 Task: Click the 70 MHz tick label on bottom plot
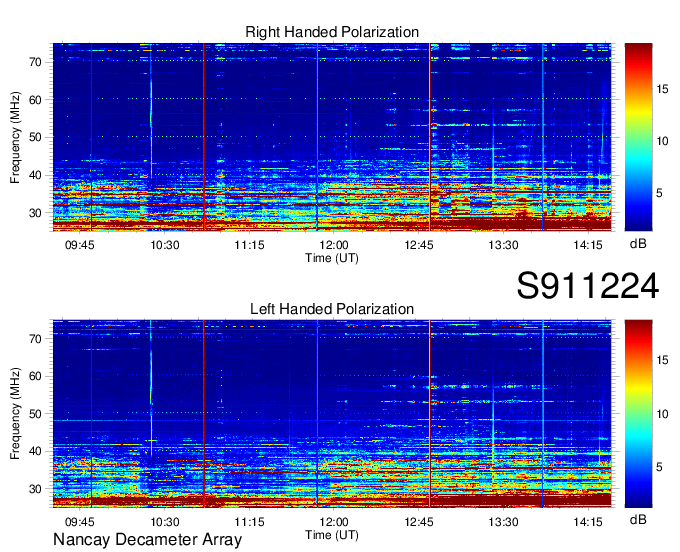[36, 339]
